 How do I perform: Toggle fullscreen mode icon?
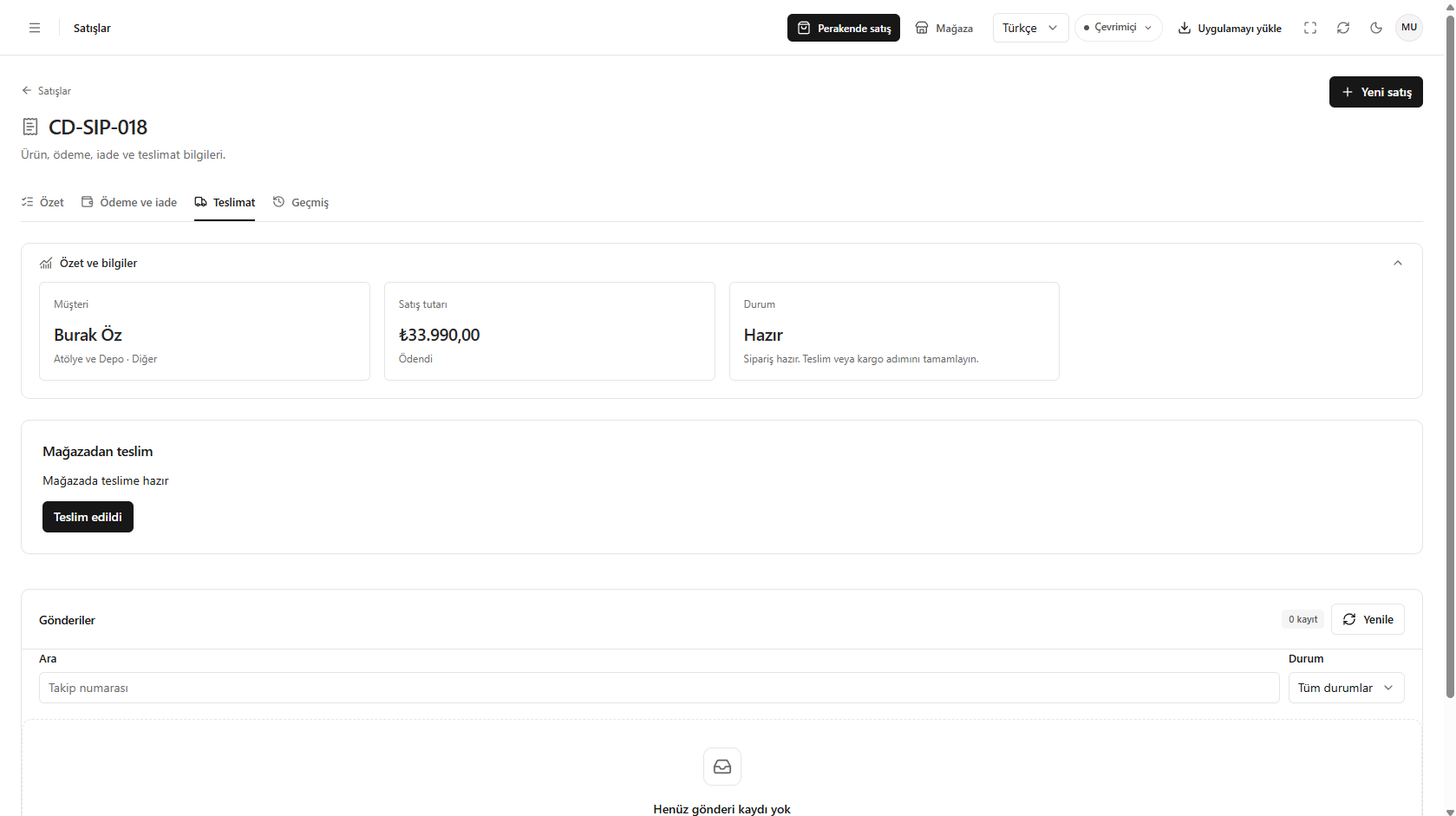click(1310, 28)
